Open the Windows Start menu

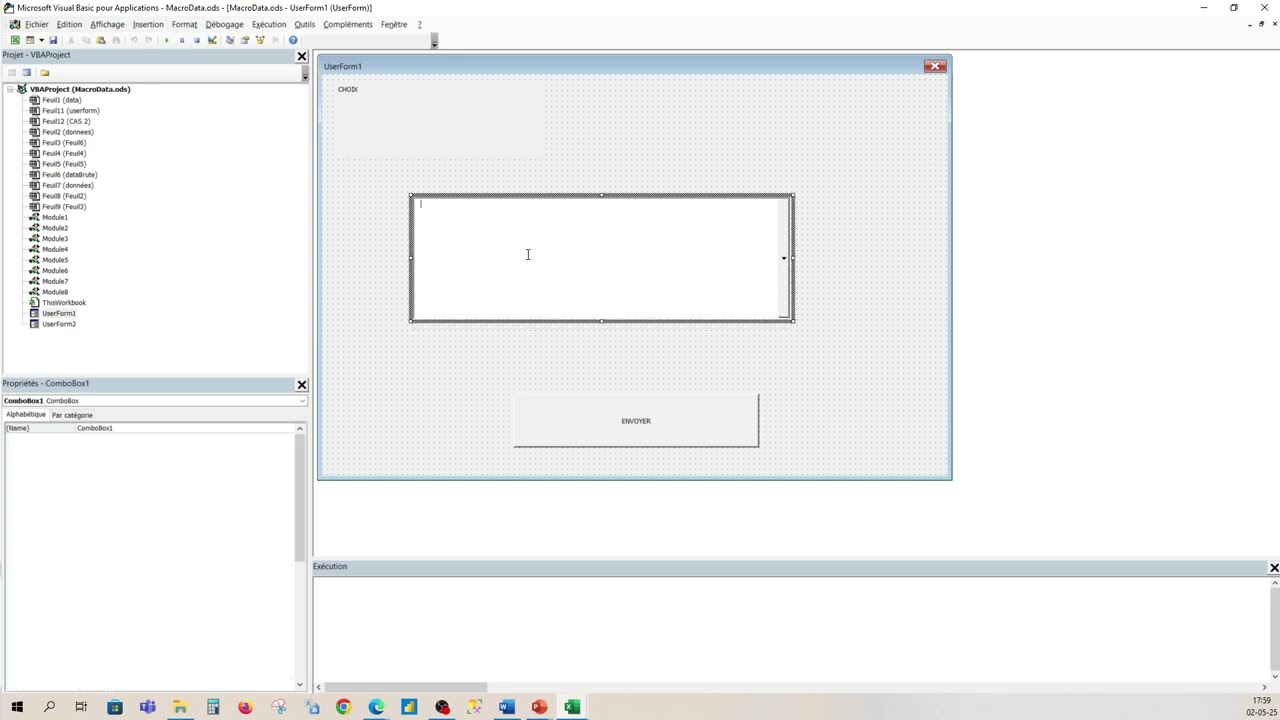16,707
